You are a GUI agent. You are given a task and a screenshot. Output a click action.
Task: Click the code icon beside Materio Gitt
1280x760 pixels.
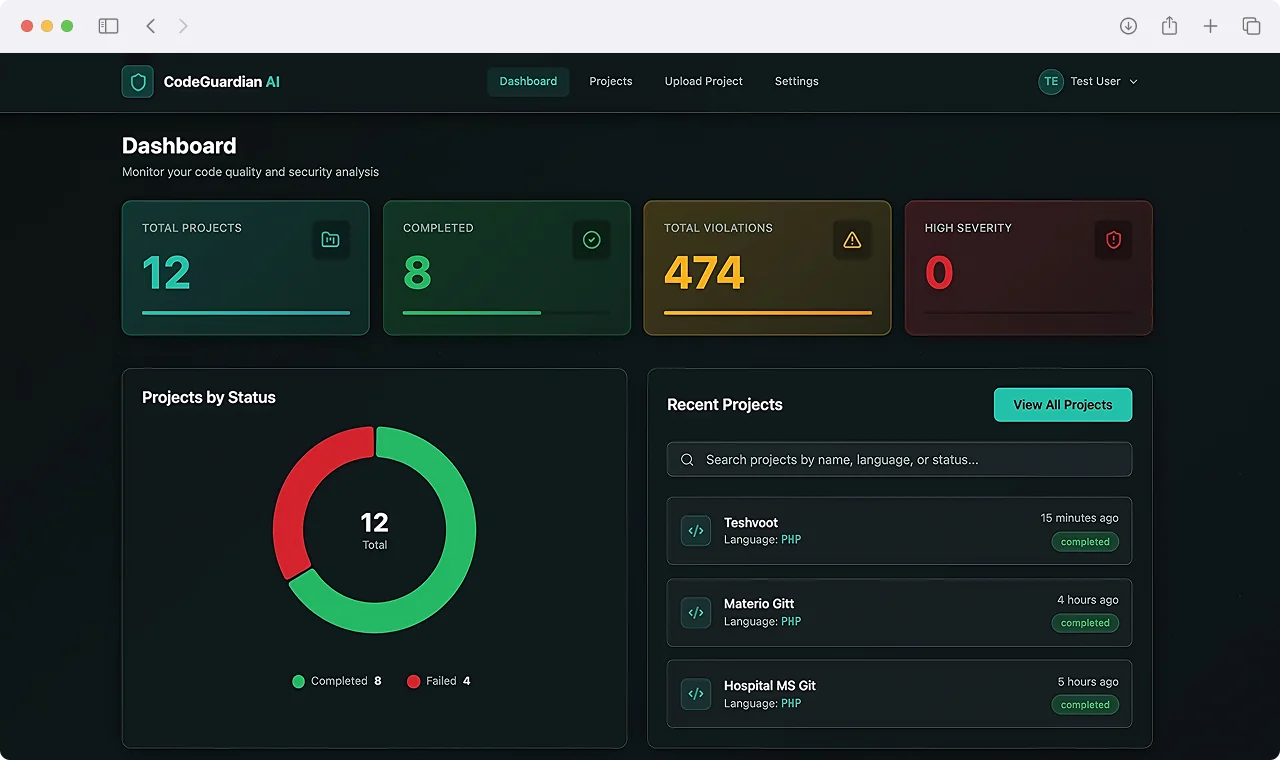(x=696, y=613)
